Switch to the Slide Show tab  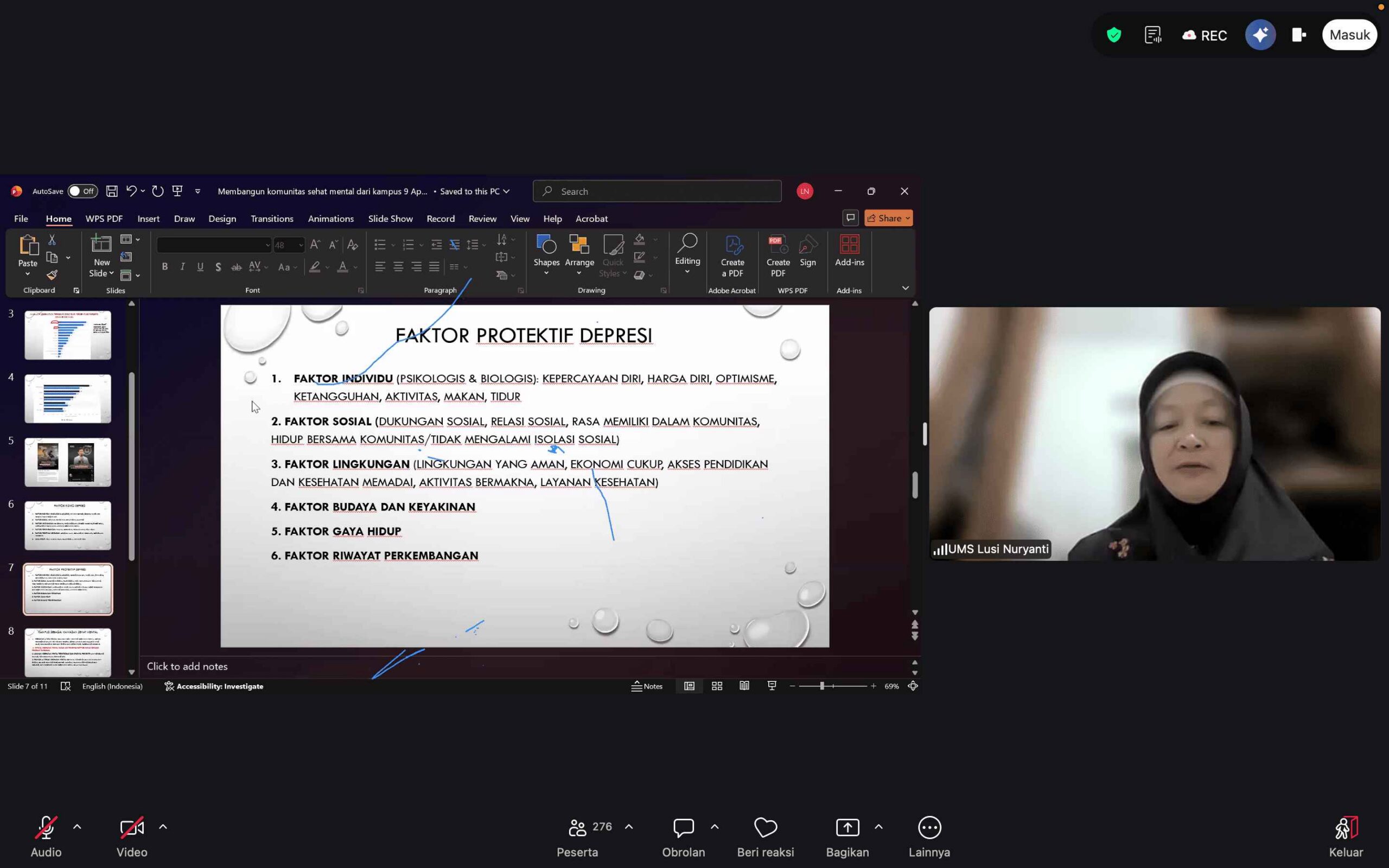[x=390, y=219]
